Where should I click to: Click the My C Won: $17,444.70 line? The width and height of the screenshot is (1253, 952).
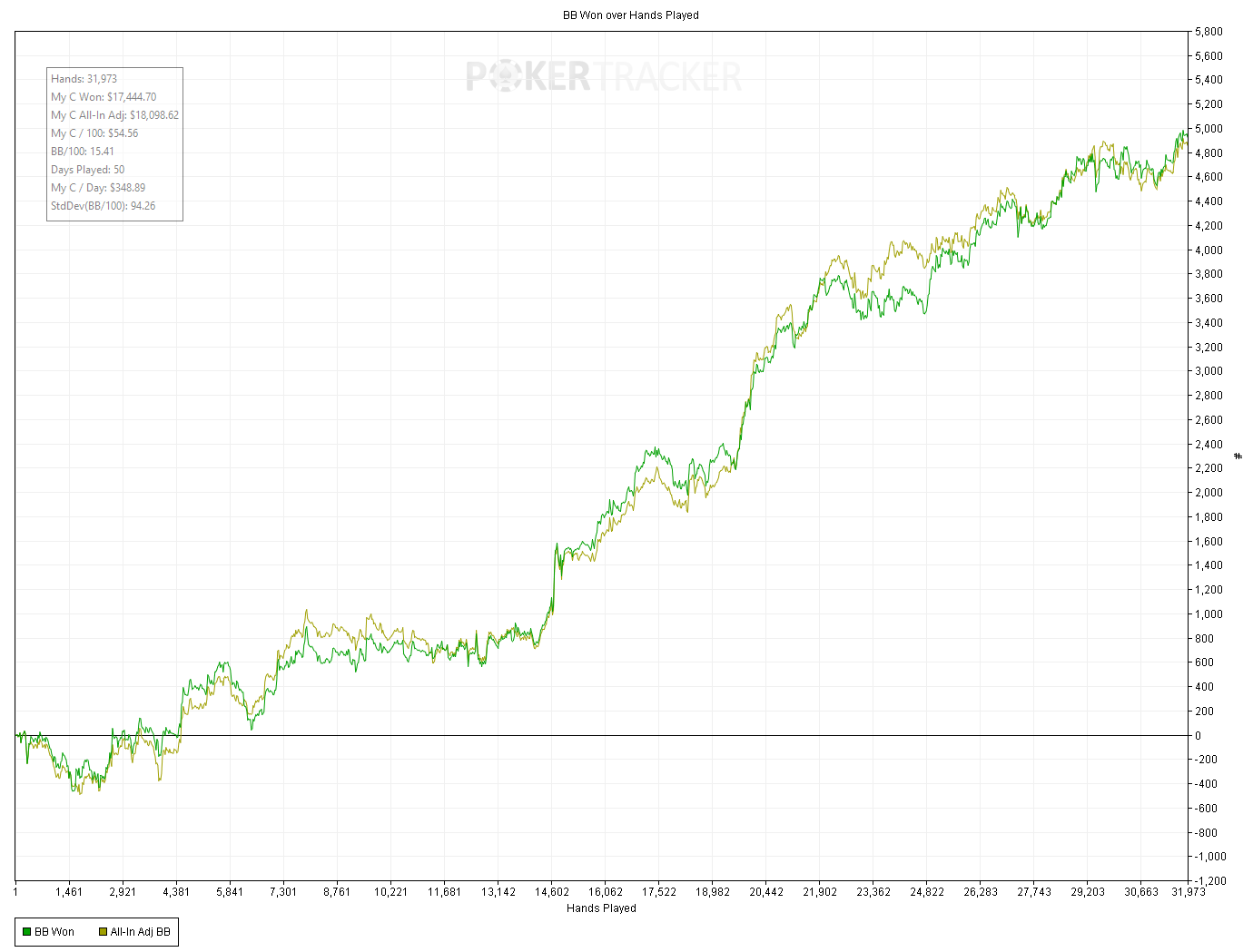pos(104,97)
